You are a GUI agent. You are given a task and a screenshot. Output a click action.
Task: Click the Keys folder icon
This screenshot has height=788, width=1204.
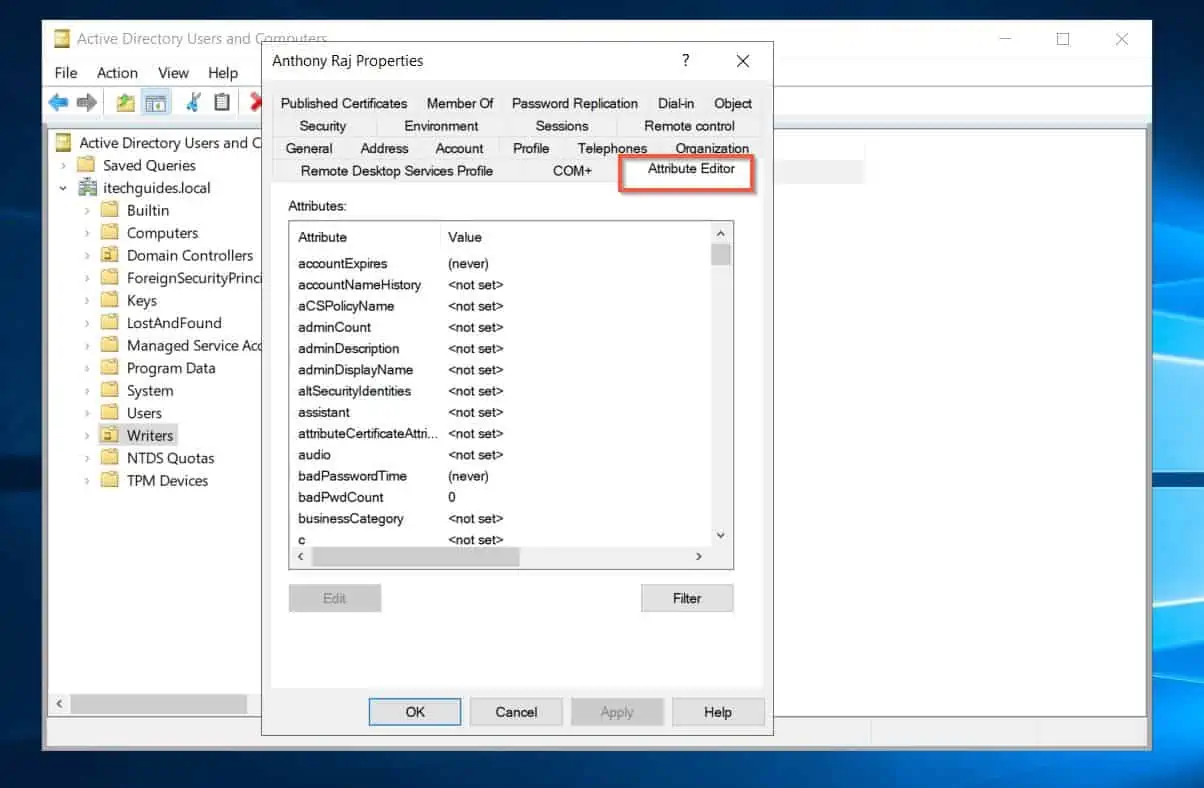[x=110, y=300]
